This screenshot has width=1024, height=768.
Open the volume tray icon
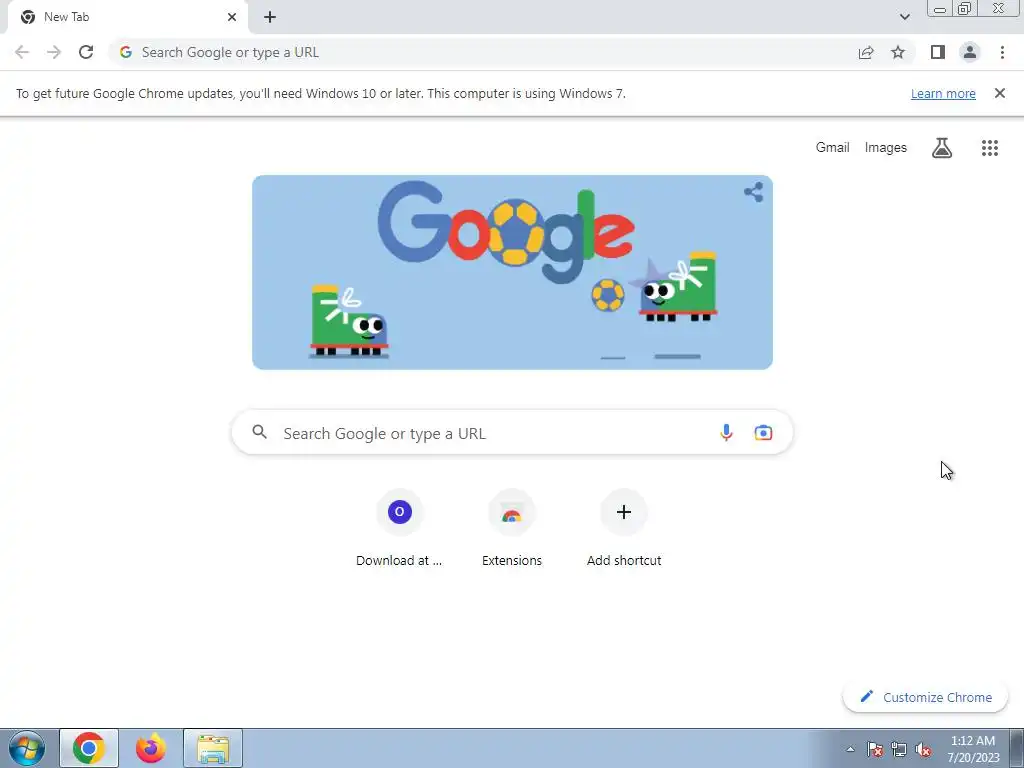(923, 749)
